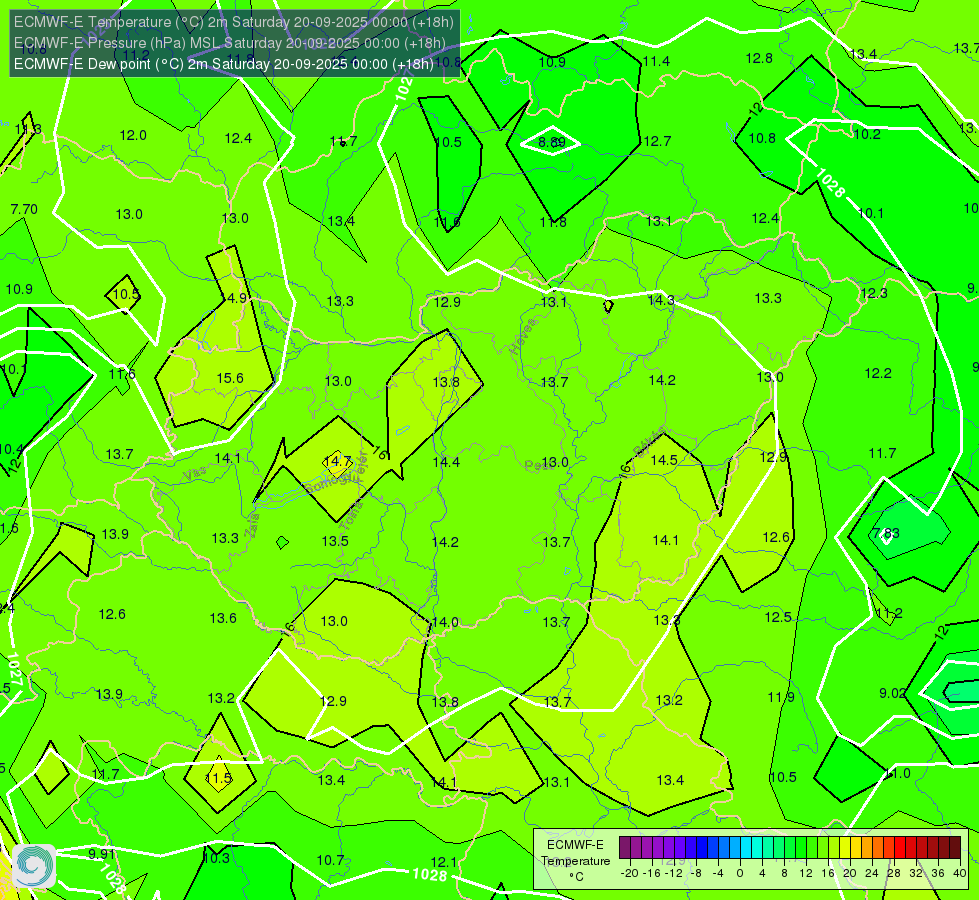Click the 15.6 temperature value
The height and width of the screenshot is (900, 979).
click(230, 378)
